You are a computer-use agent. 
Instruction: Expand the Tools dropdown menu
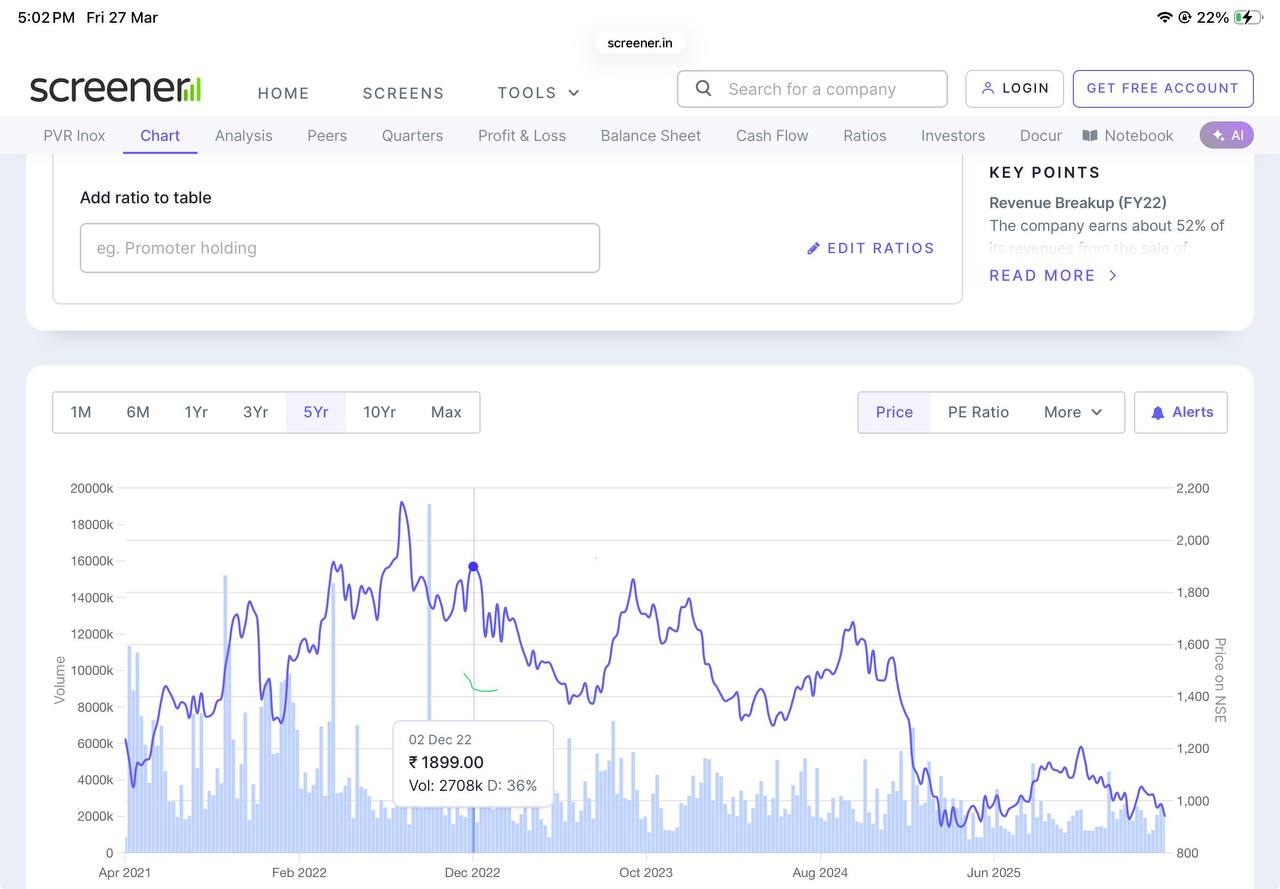point(539,93)
